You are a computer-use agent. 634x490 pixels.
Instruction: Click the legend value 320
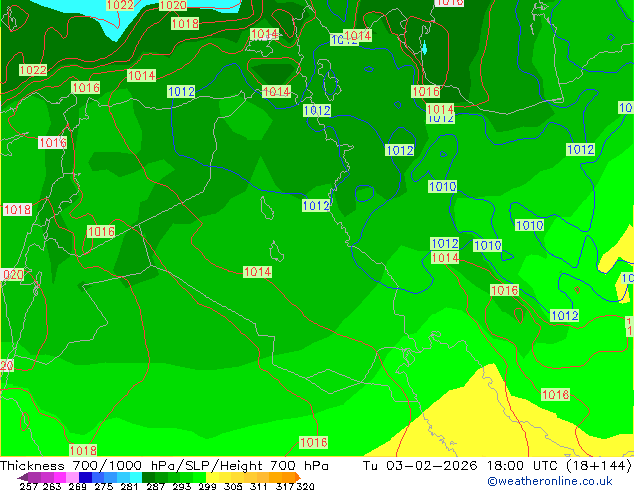305,486
